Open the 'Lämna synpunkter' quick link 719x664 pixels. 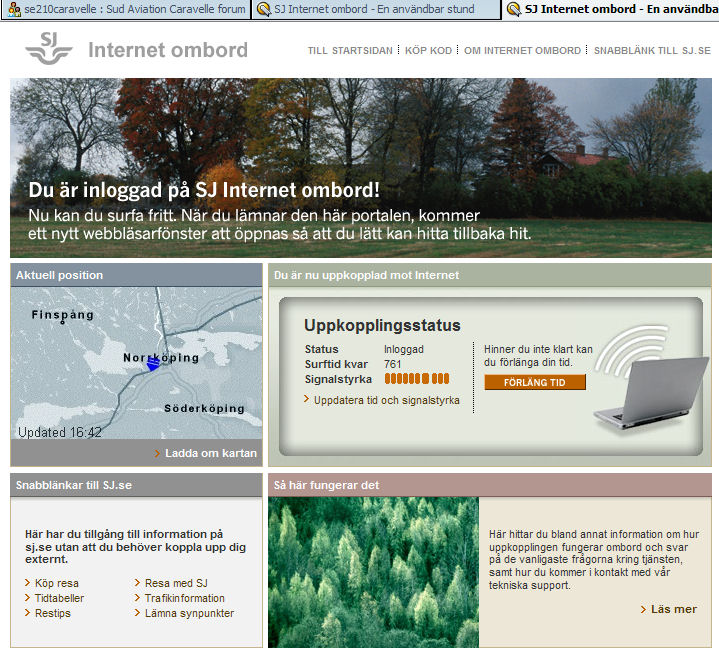point(189,613)
